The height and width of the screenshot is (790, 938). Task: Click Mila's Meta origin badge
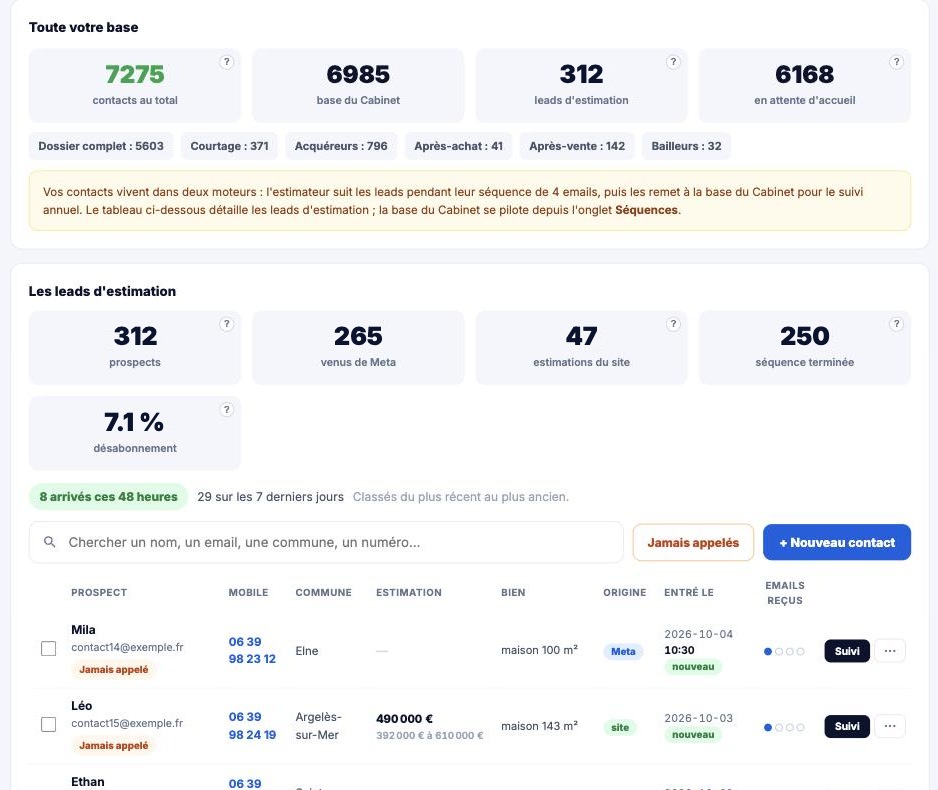tap(623, 651)
